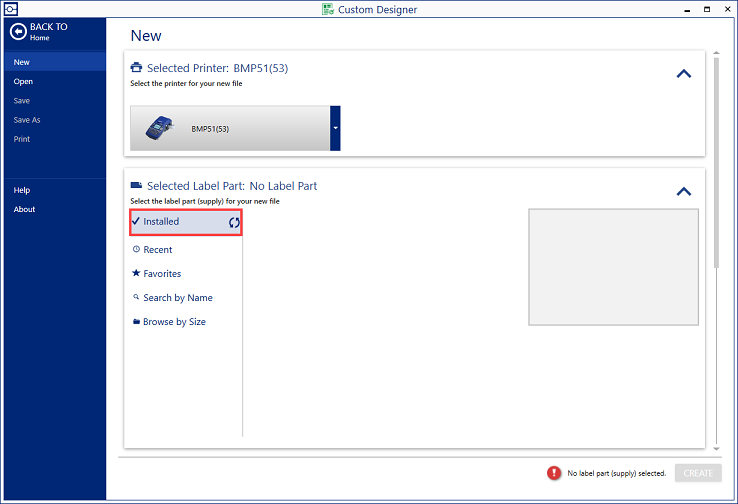
Task: Click the label part icon in header
Action: [137, 186]
